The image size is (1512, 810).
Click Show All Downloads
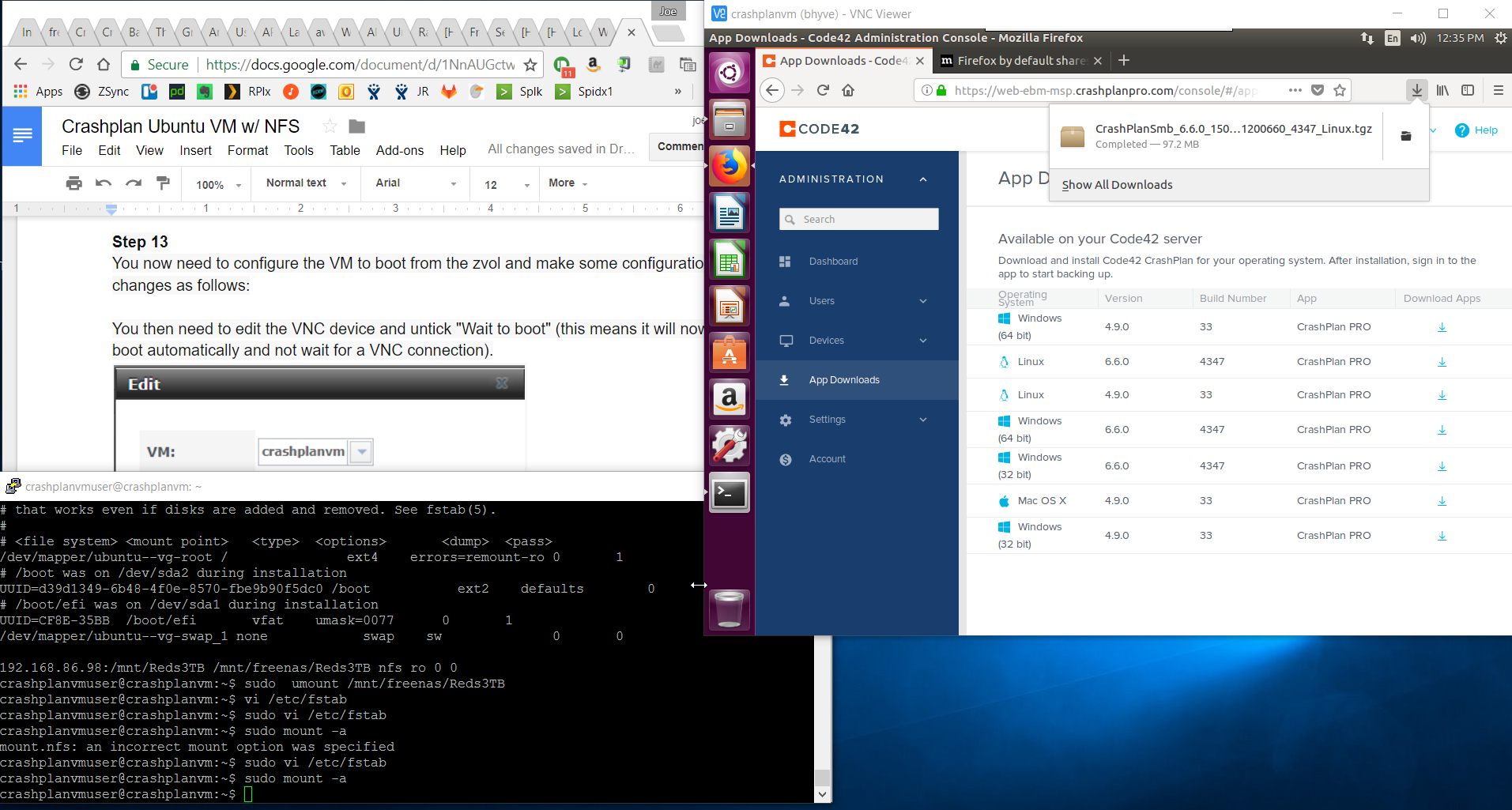1117,185
